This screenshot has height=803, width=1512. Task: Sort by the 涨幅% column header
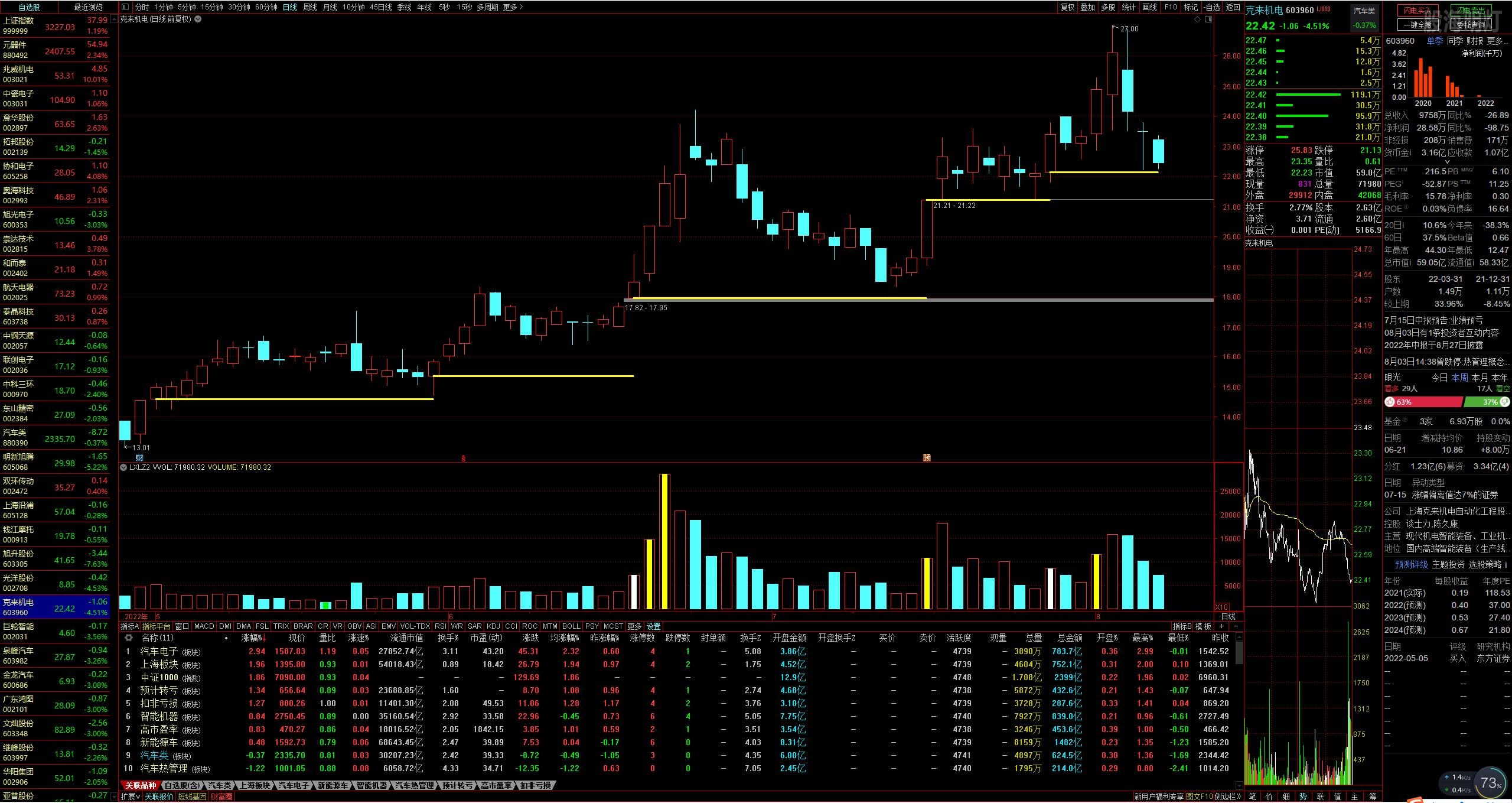(254, 638)
